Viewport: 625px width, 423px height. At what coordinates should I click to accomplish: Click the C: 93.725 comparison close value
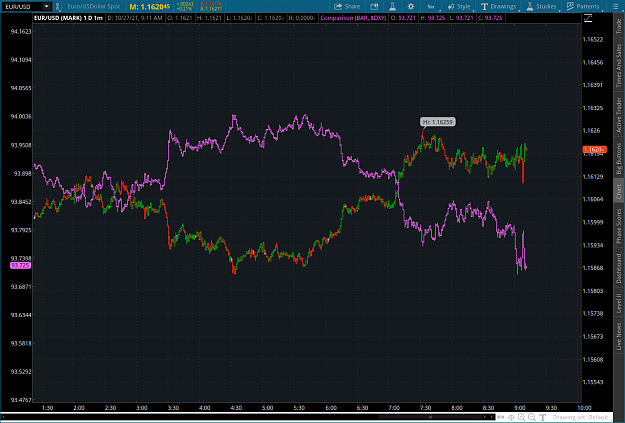[x=491, y=18]
